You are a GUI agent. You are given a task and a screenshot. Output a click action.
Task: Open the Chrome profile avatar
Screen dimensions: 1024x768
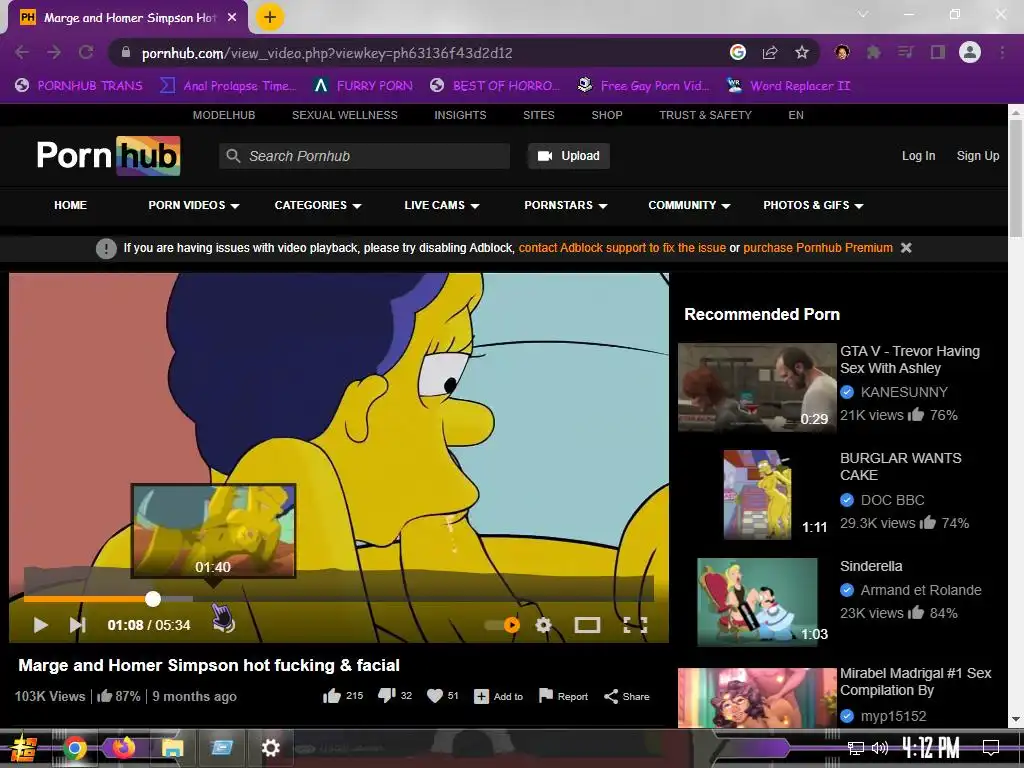[970, 52]
